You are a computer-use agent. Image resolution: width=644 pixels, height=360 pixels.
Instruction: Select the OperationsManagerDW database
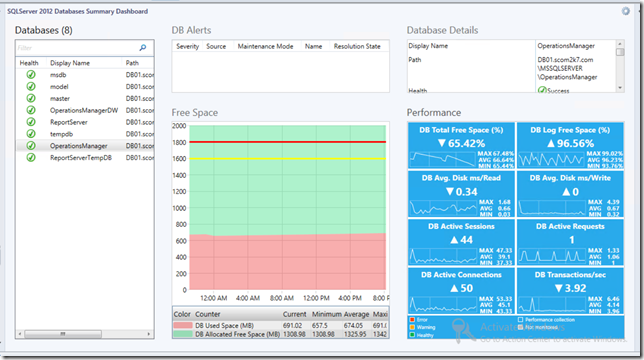tap(85, 110)
